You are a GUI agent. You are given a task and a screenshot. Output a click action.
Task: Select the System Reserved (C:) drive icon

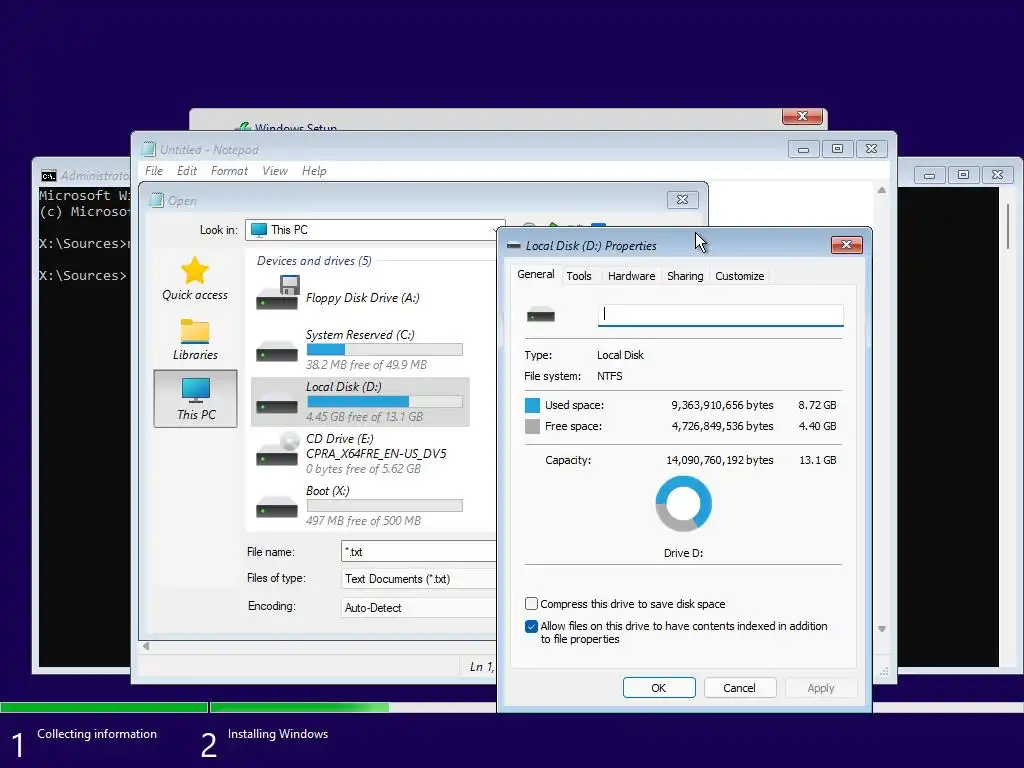pos(277,351)
